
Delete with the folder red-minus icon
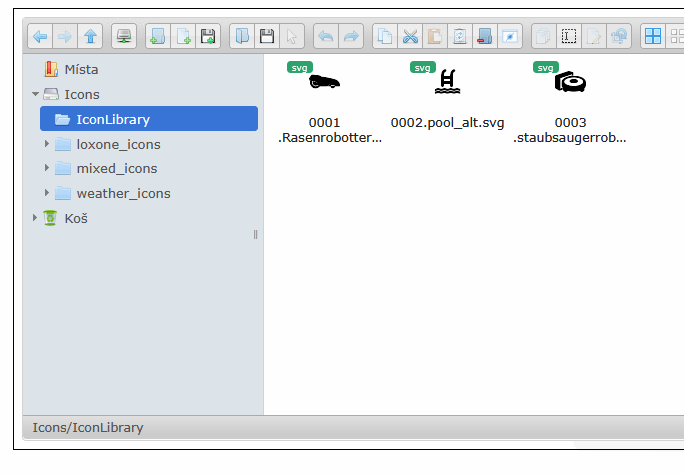coord(485,36)
